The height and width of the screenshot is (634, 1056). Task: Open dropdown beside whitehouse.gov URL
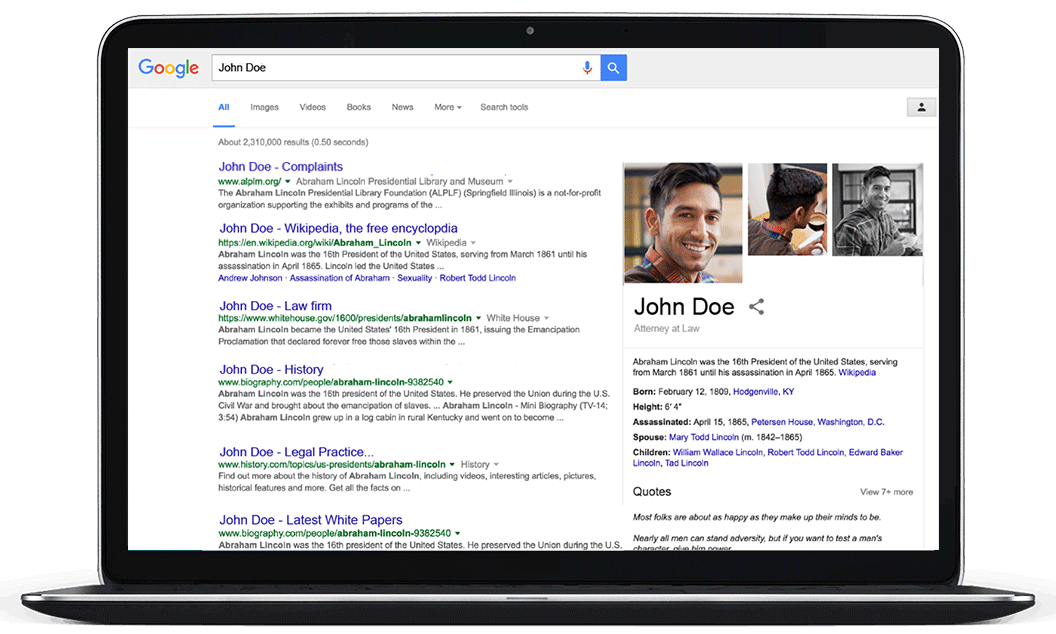[x=479, y=318]
